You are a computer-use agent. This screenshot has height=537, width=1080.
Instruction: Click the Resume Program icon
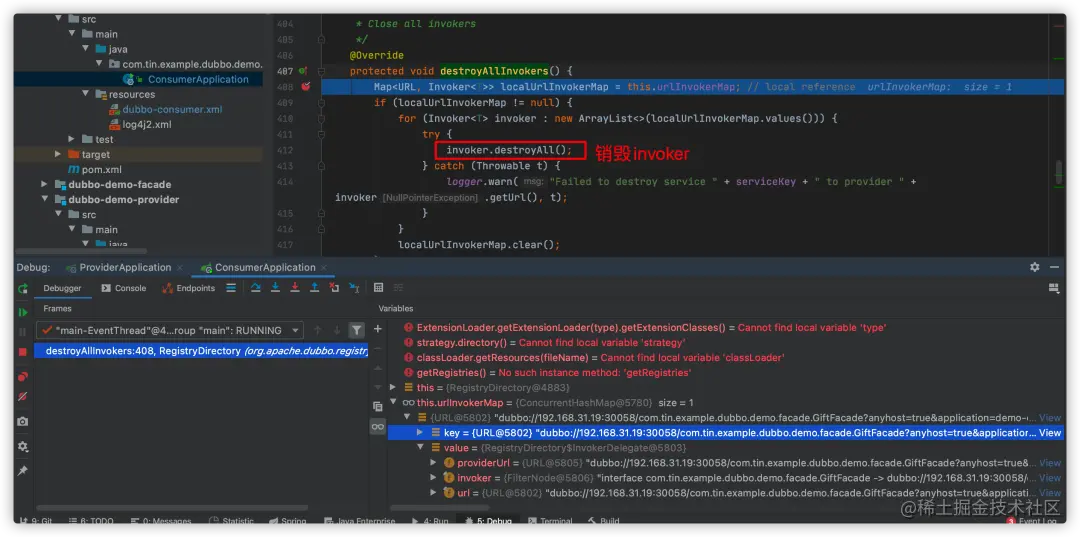click(23, 313)
